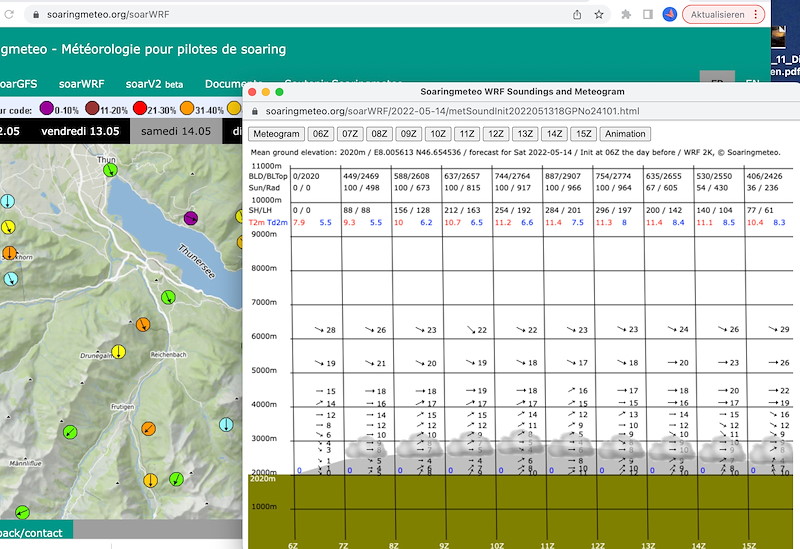
Task: Open the feedback/contact link
Action: (x=31, y=533)
